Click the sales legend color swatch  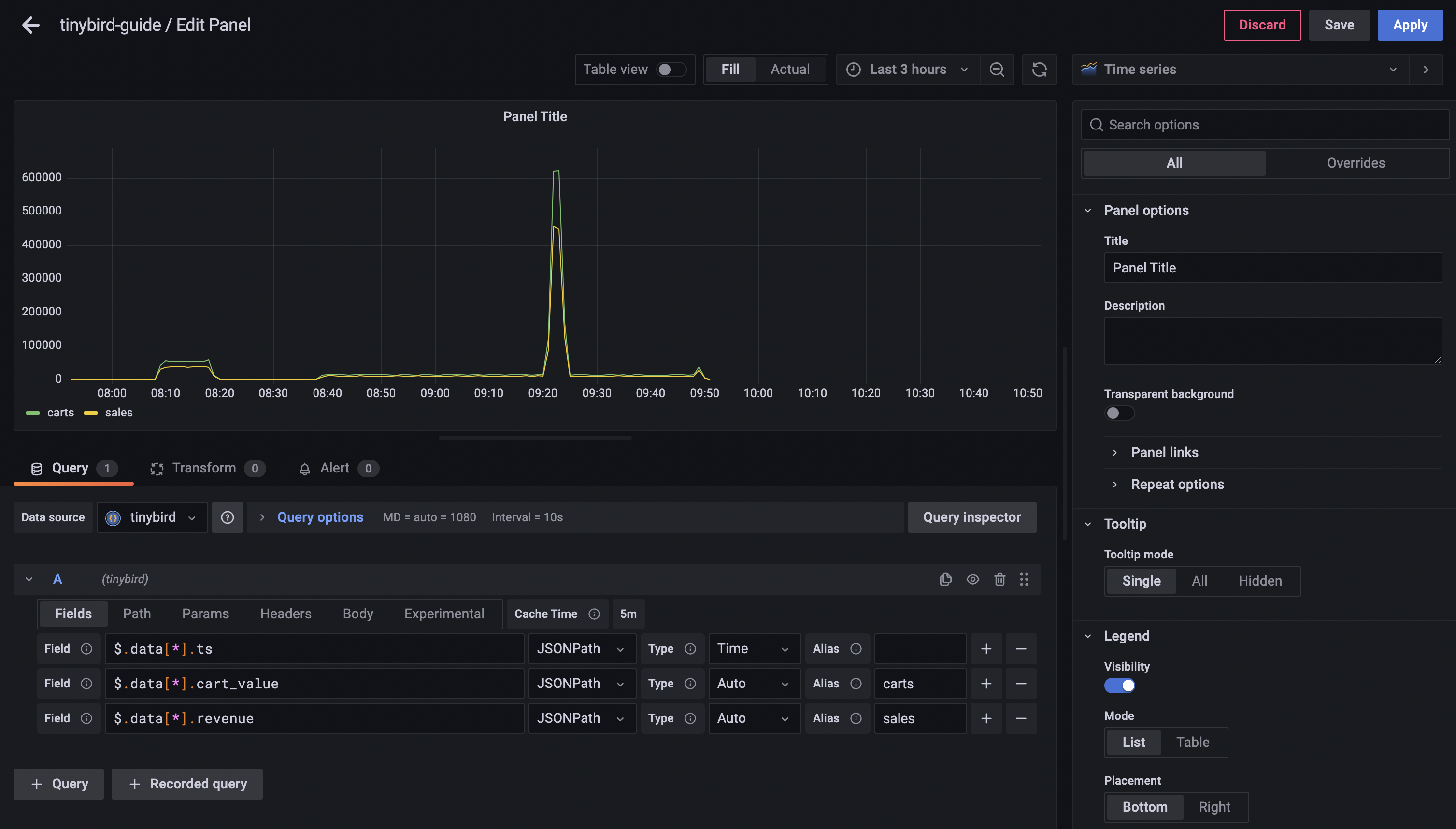[x=90, y=413]
